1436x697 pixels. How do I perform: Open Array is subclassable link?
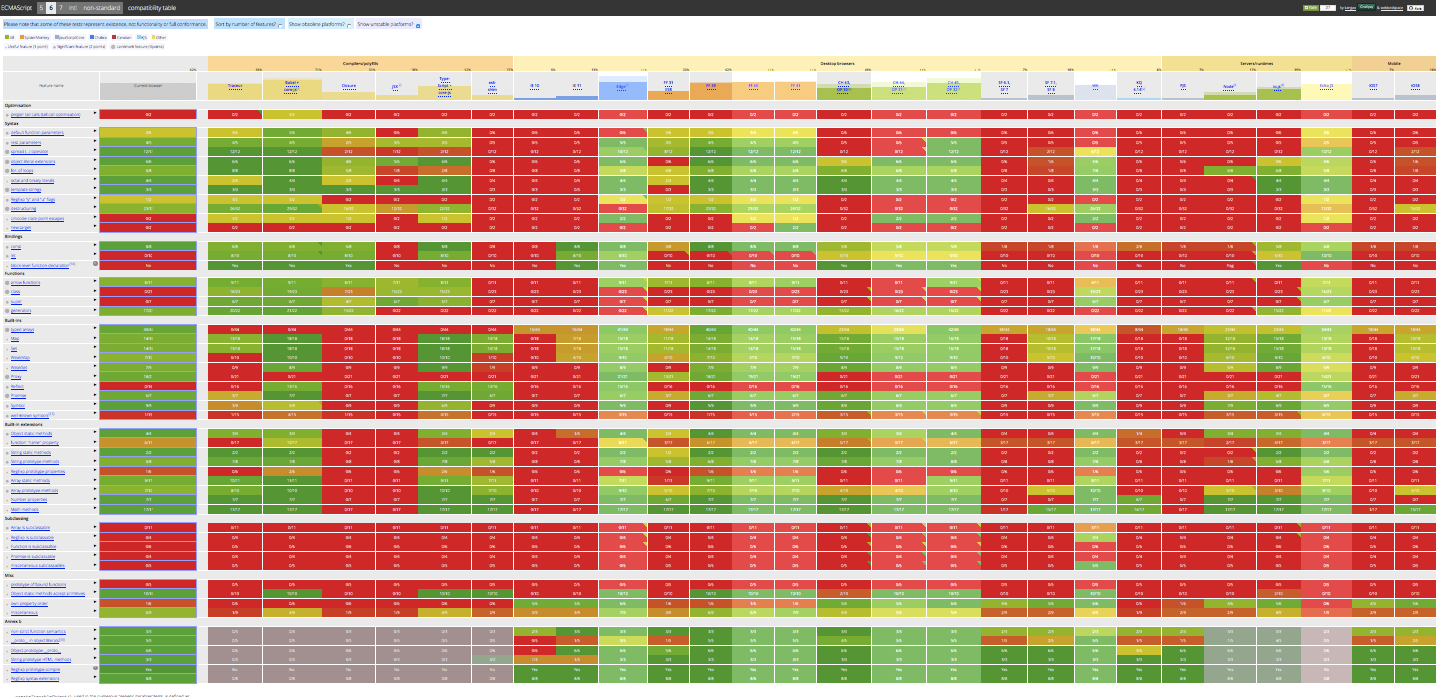point(30,527)
